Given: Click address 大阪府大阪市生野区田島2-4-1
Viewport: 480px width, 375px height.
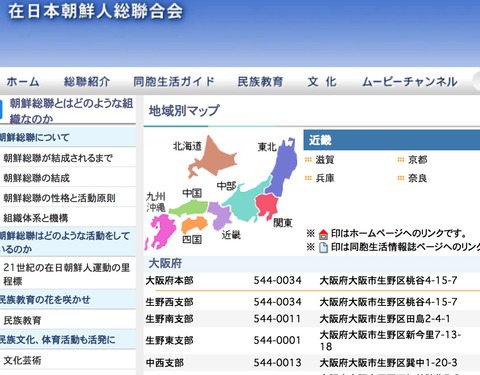Looking at the screenshot, I should [385, 319].
